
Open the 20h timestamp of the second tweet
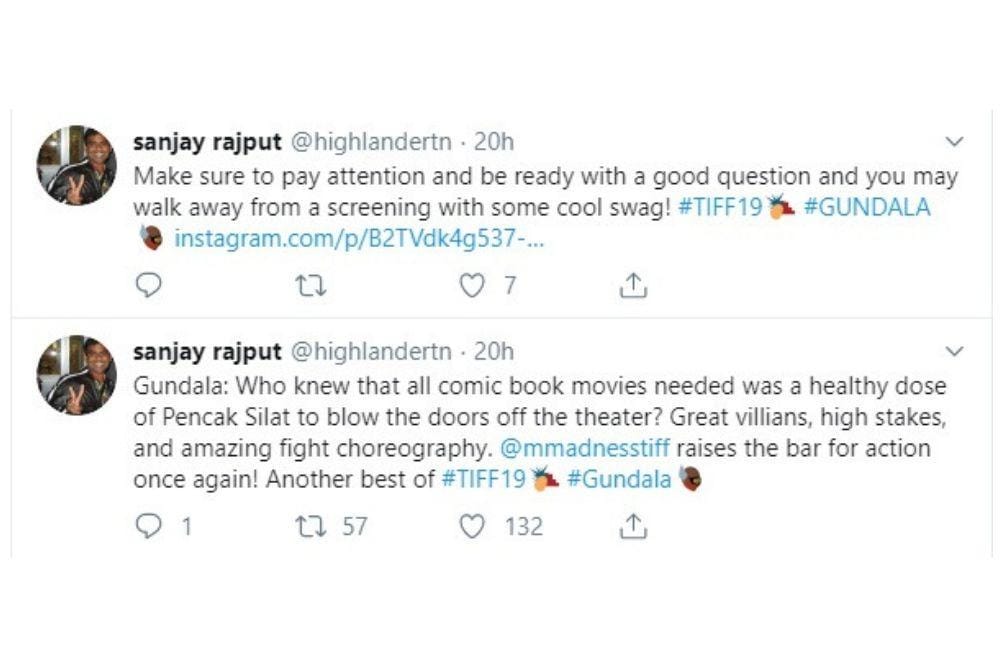click(x=494, y=352)
